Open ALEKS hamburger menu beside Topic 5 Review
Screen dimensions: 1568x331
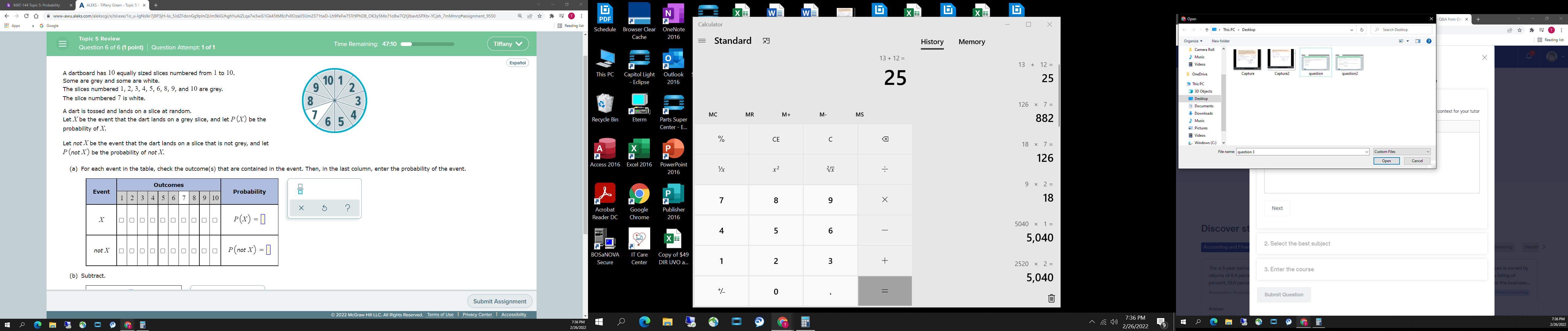point(62,44)
